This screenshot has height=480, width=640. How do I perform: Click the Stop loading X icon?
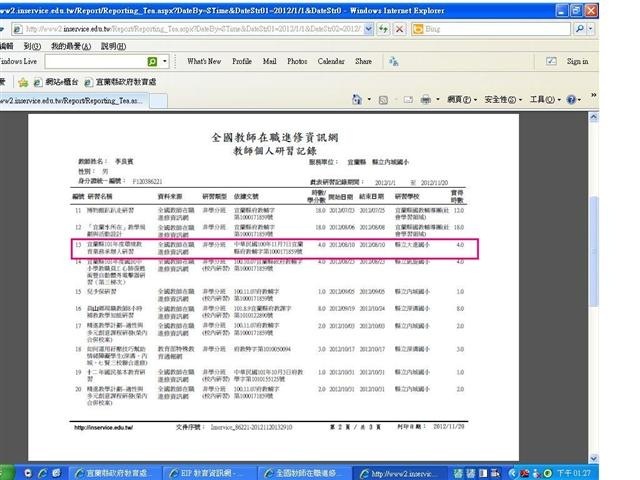tap(400, 30)
